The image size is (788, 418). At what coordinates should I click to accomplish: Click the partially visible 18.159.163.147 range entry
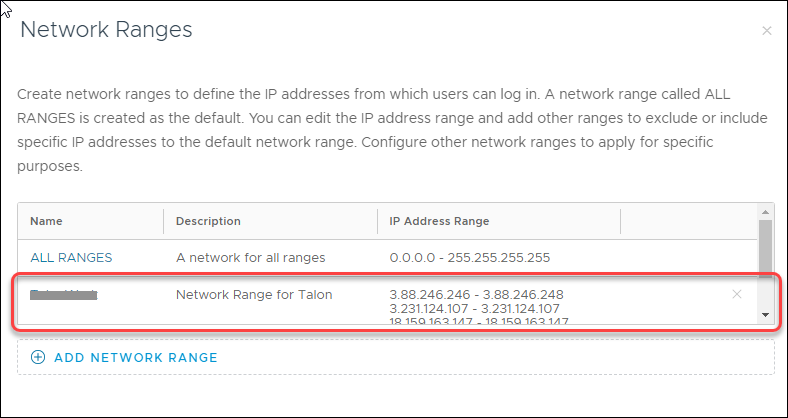(x=476, y=321)
